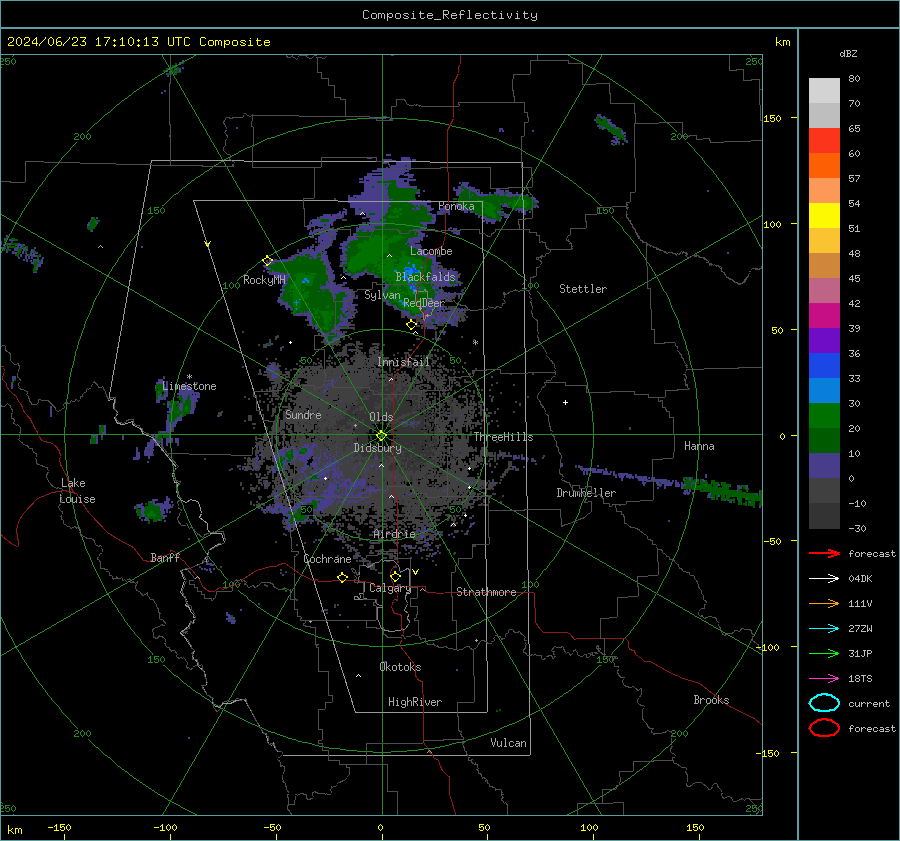Click the Limestone label
The image size is (900, 841).
coord(189,386)
